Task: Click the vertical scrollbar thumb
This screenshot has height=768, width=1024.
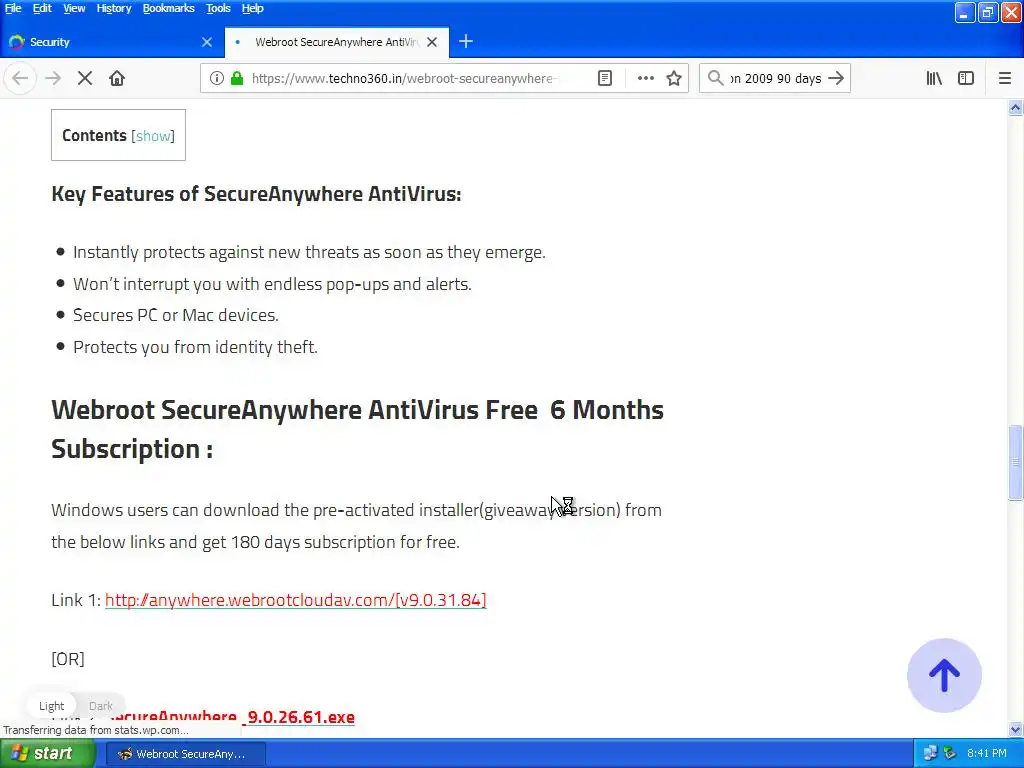Action: tap(1015, 463)
